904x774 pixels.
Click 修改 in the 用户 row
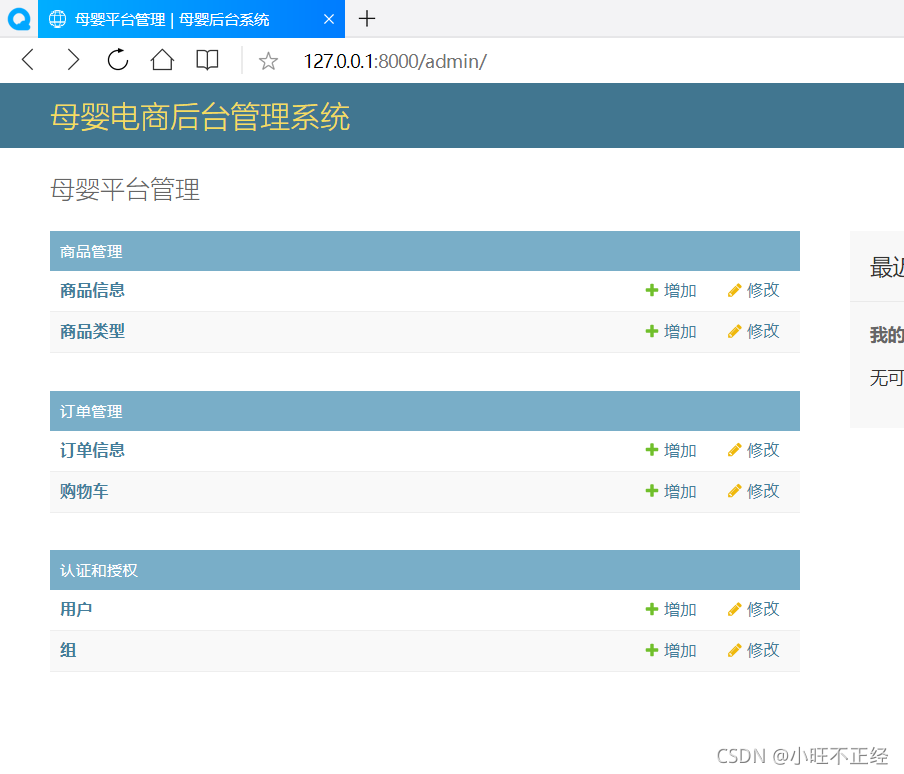[754, 609]
